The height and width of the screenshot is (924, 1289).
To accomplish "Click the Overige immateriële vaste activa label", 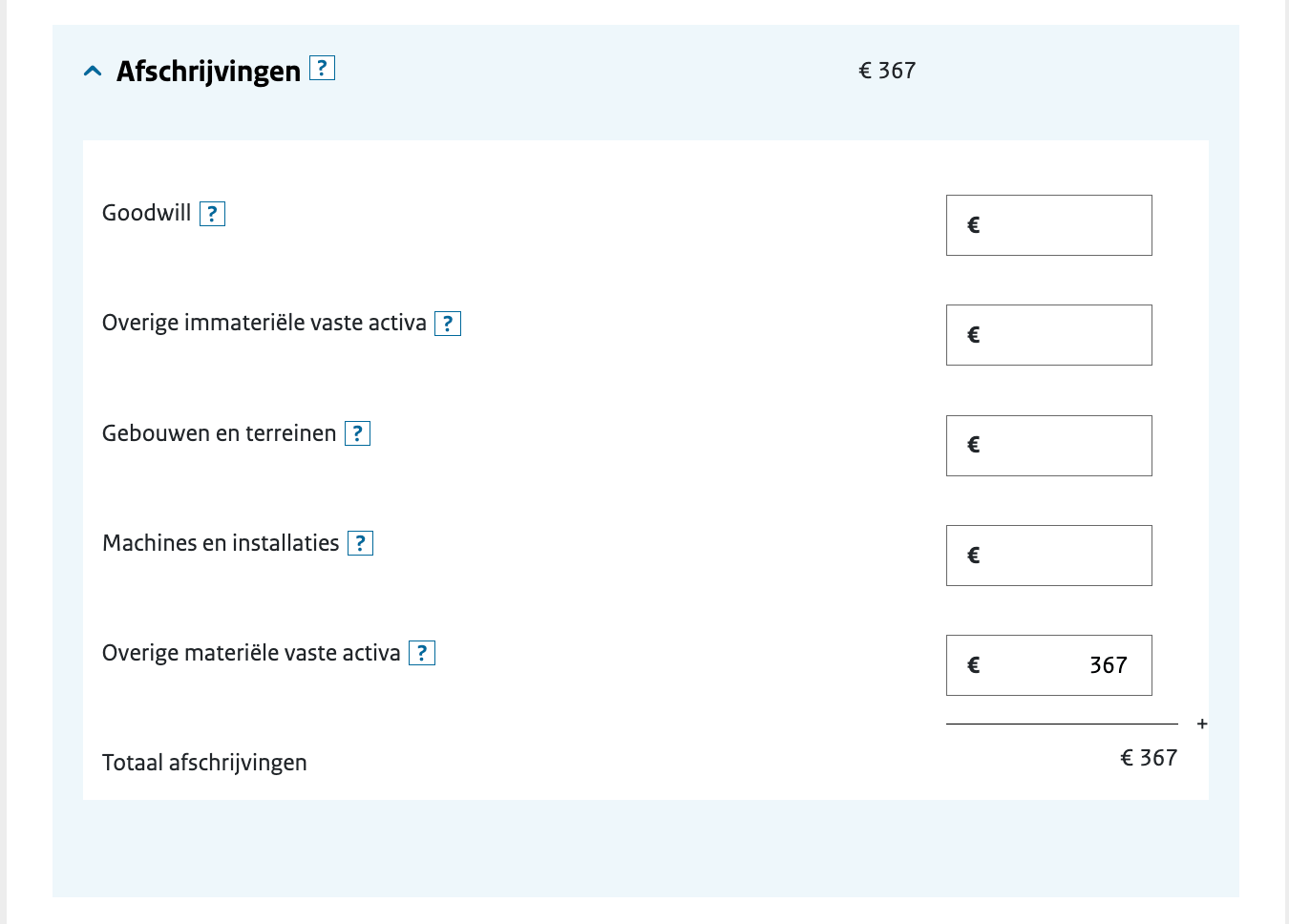I will [x=264, y=323].
